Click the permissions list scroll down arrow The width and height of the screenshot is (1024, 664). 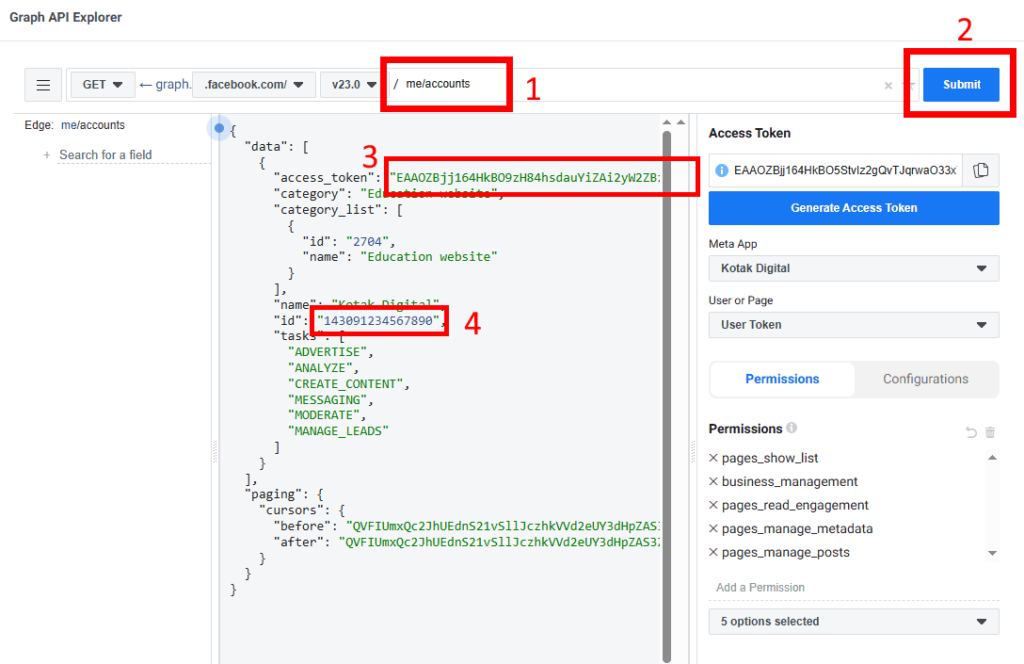click(x=992, y=553)
